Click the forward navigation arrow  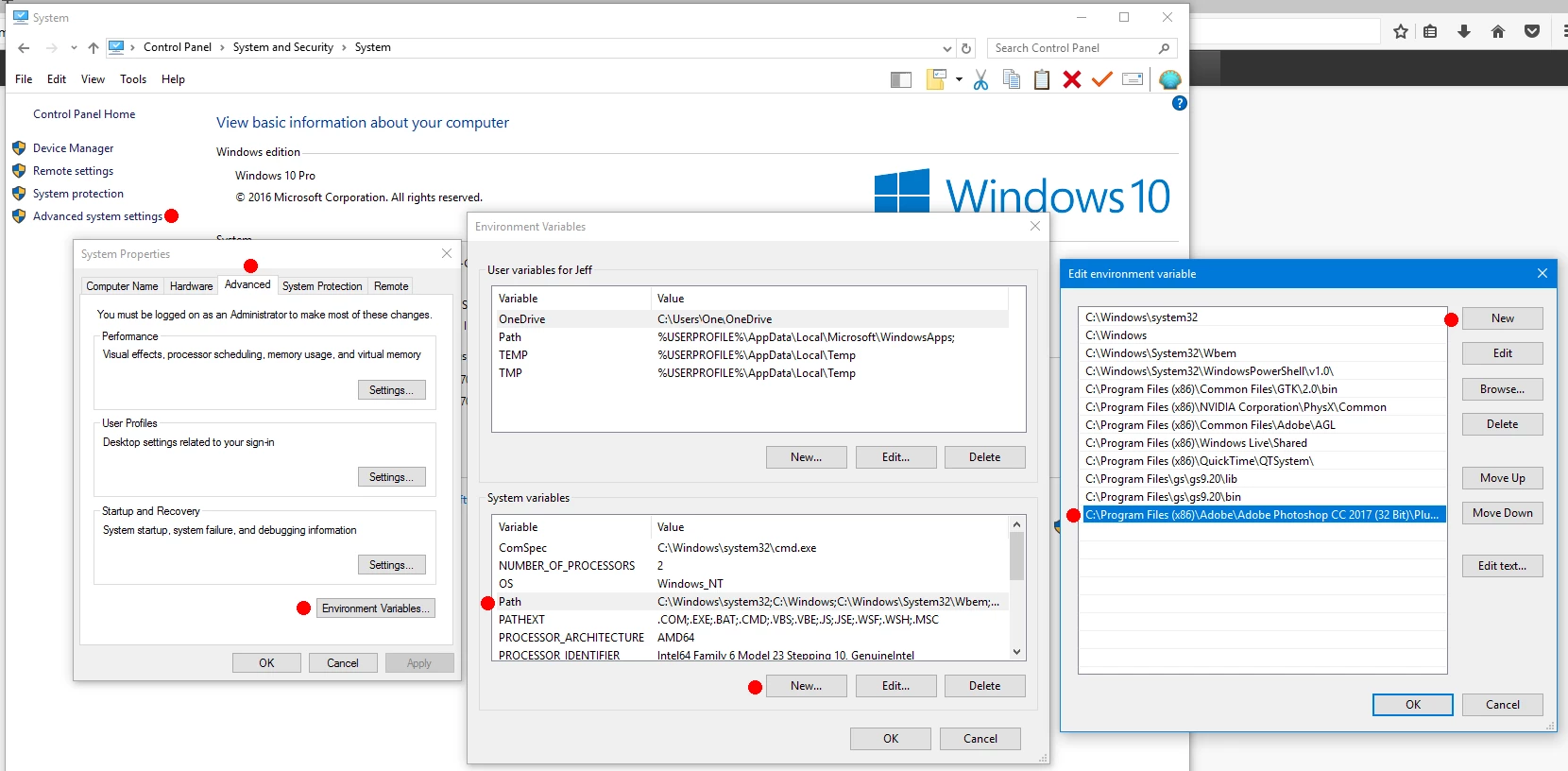(51, 47)
